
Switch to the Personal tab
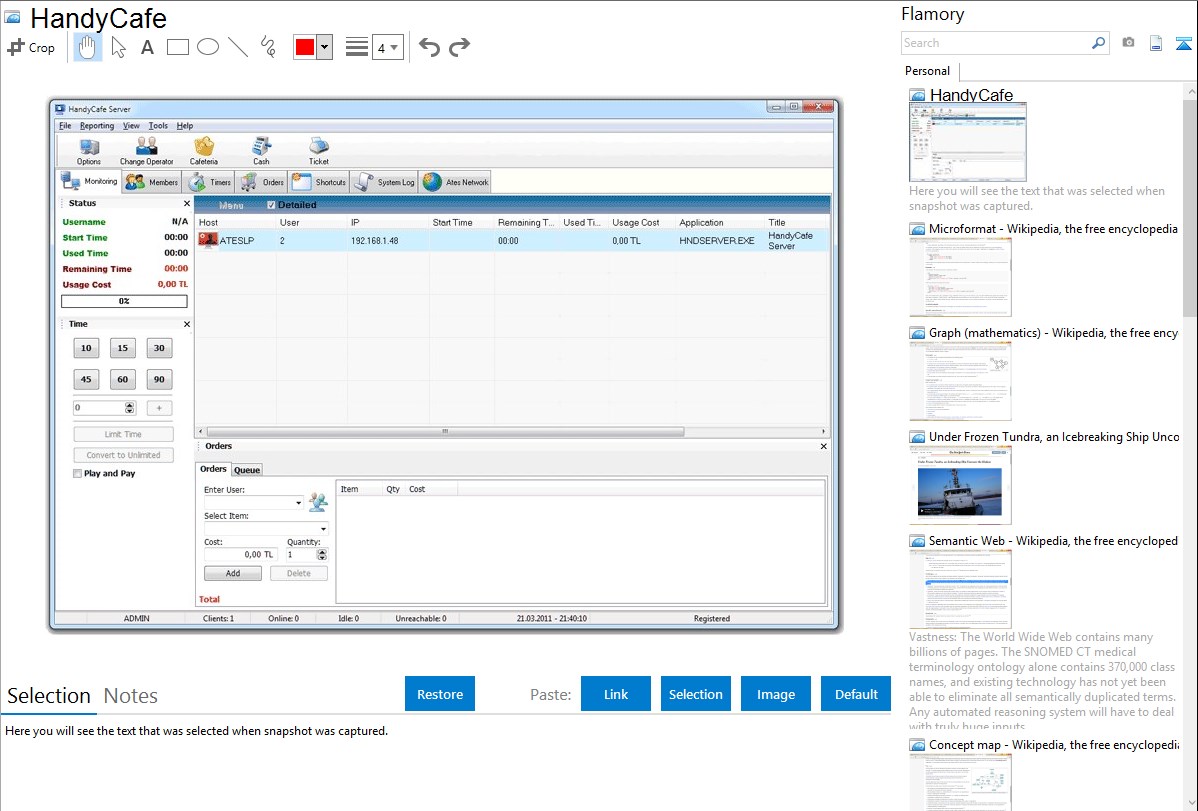click(x=928, y=71)
